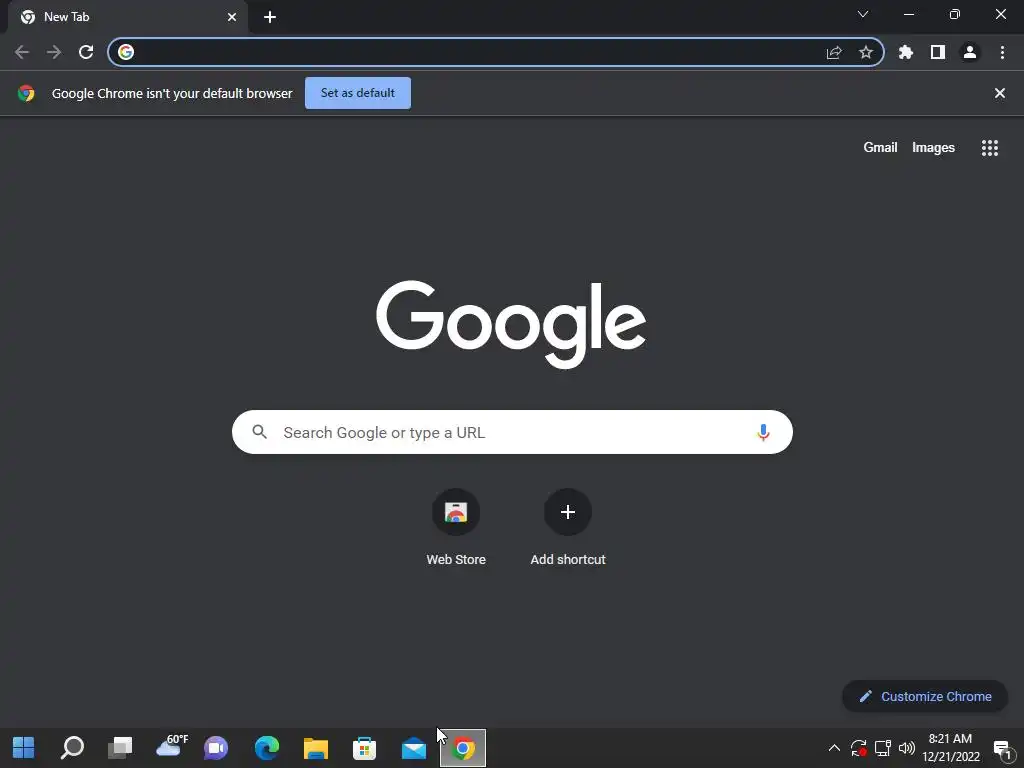The height and width of the screenshot is (768, 1024).
Task: Add a new shortcut tile
Action: (x=568, y=528)
